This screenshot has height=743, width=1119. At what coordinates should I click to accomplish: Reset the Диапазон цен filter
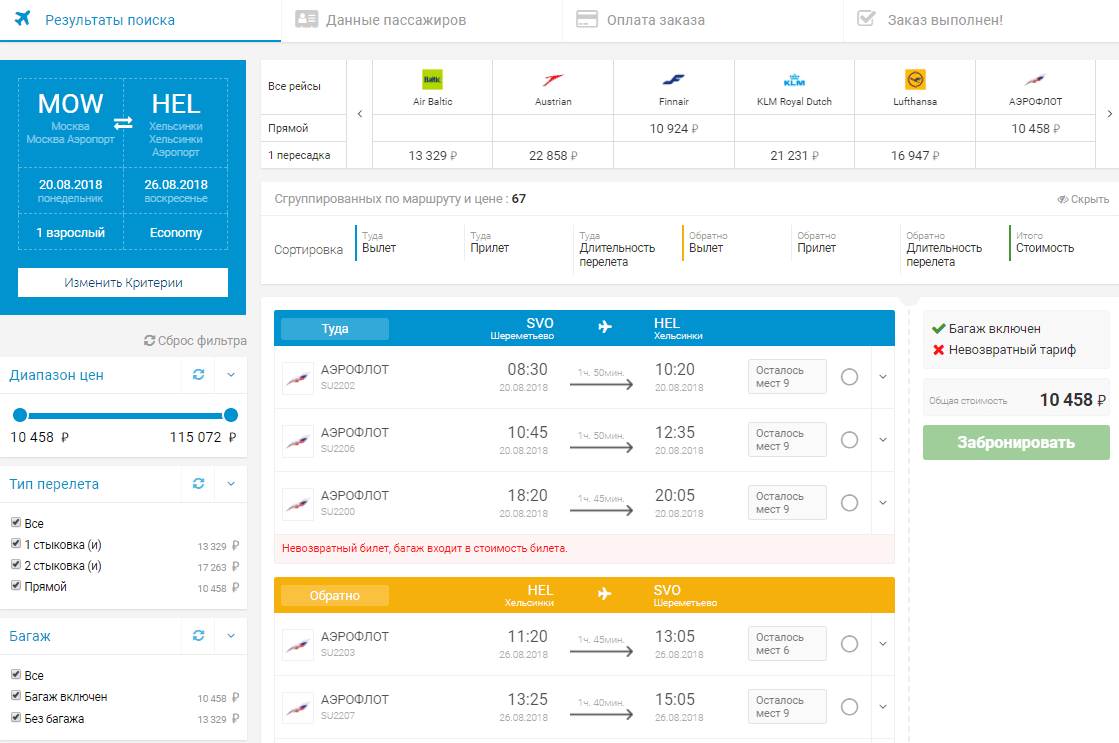198,375
